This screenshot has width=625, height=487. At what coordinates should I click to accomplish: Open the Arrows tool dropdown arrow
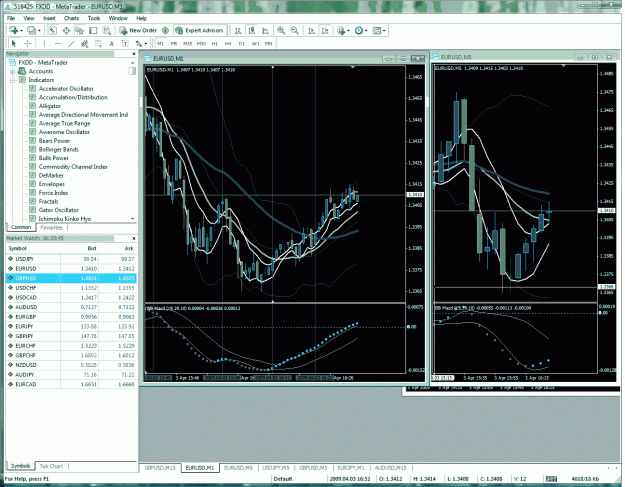click(146, 44)
